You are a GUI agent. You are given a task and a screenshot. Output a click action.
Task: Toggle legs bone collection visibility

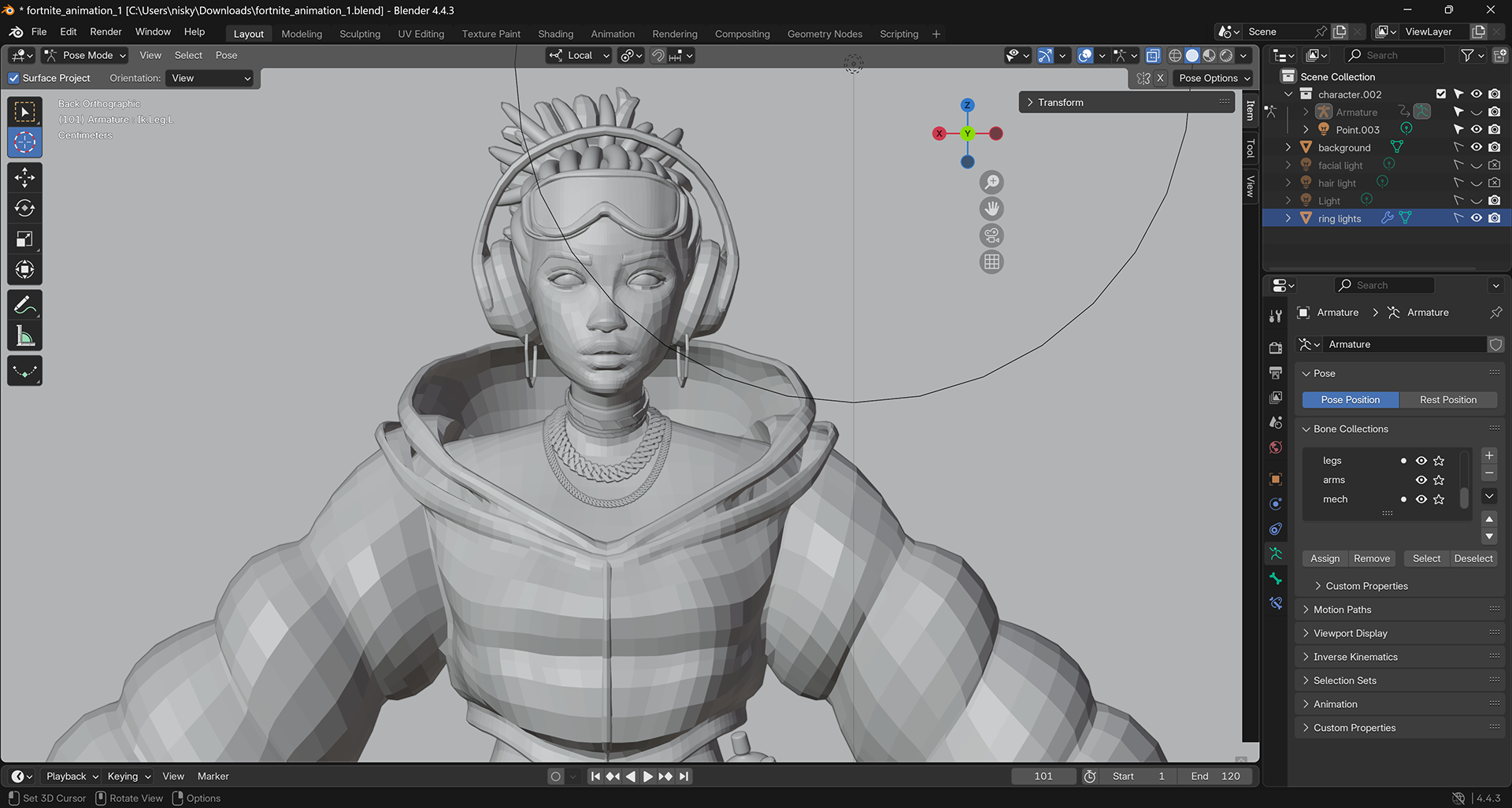click(x=1421, y=461)
